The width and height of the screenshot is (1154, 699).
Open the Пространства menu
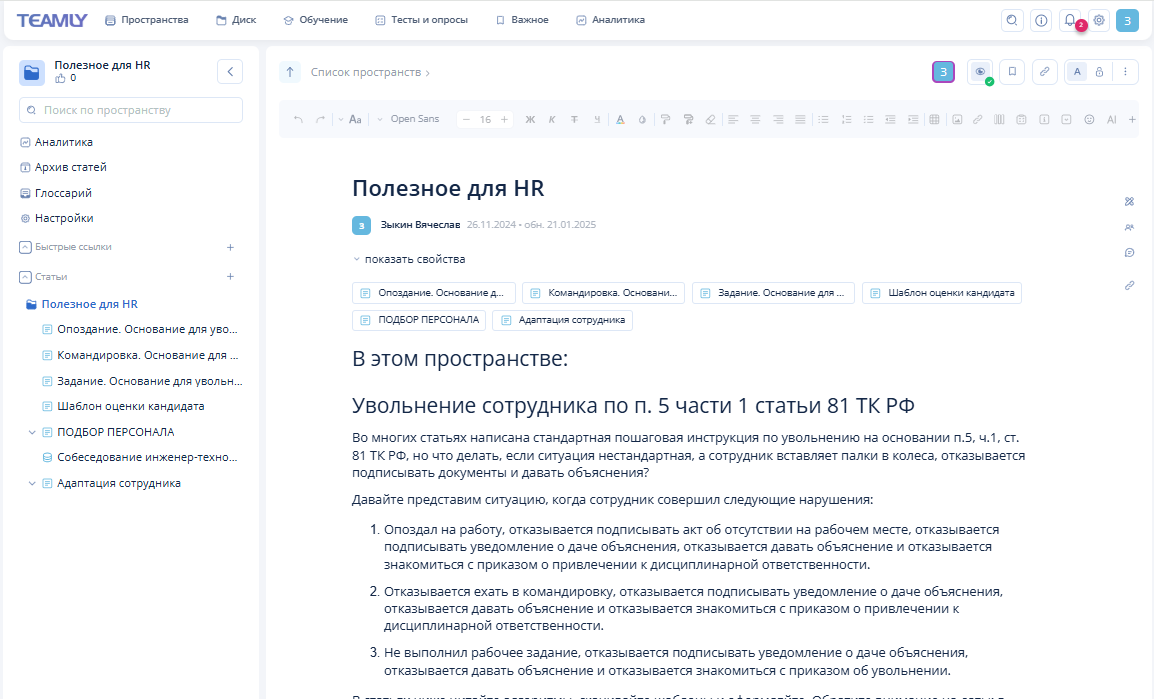pyautogui.click(x=146, y=20)
